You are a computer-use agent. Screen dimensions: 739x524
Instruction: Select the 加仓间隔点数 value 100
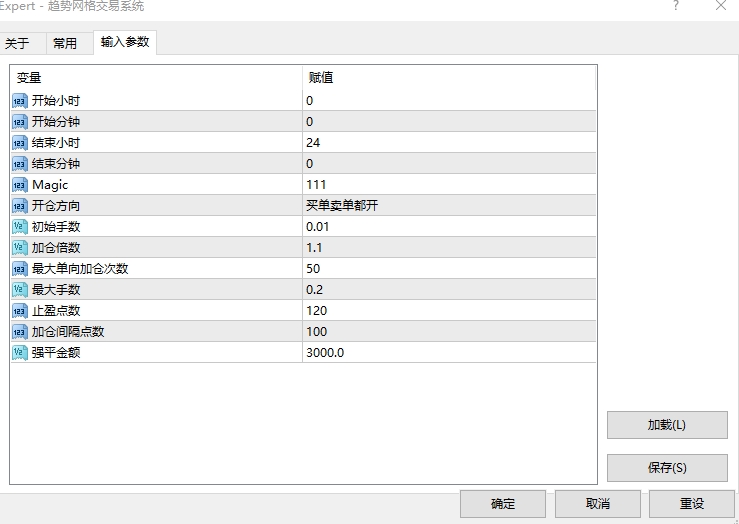(x=448, y=331)
